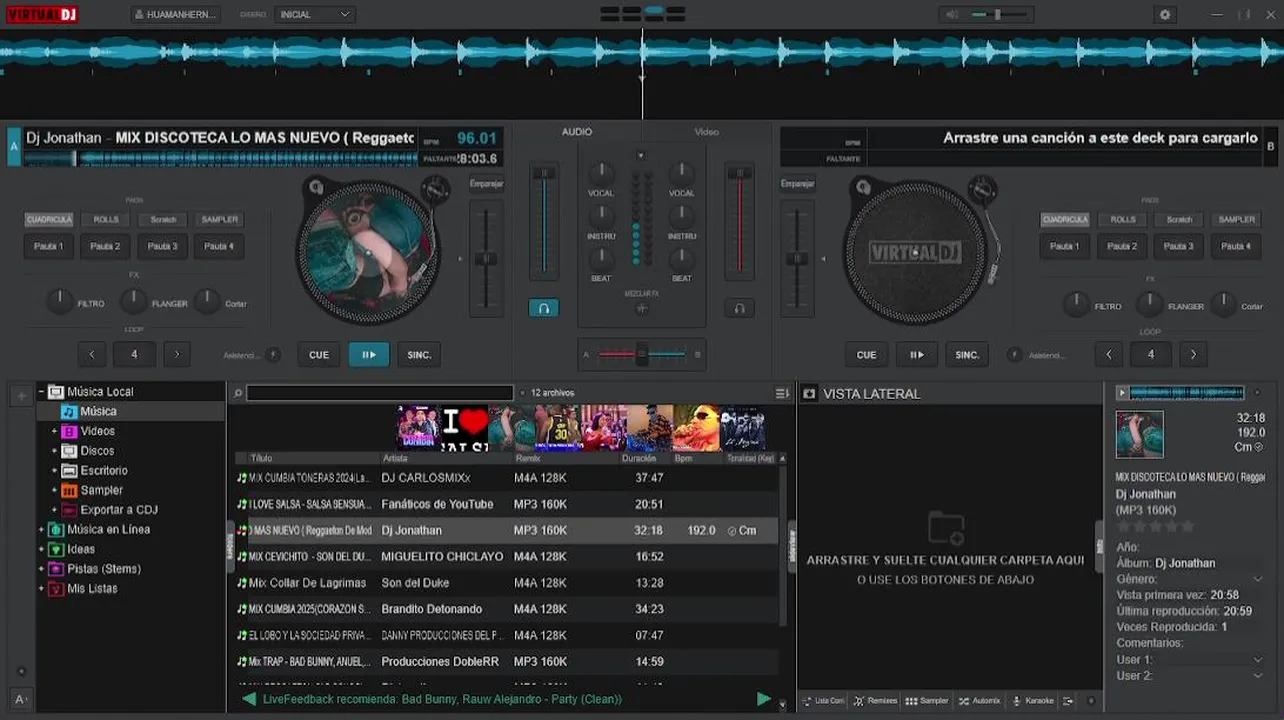Click the Pistas (Stems) folder icon

[56, 569]
